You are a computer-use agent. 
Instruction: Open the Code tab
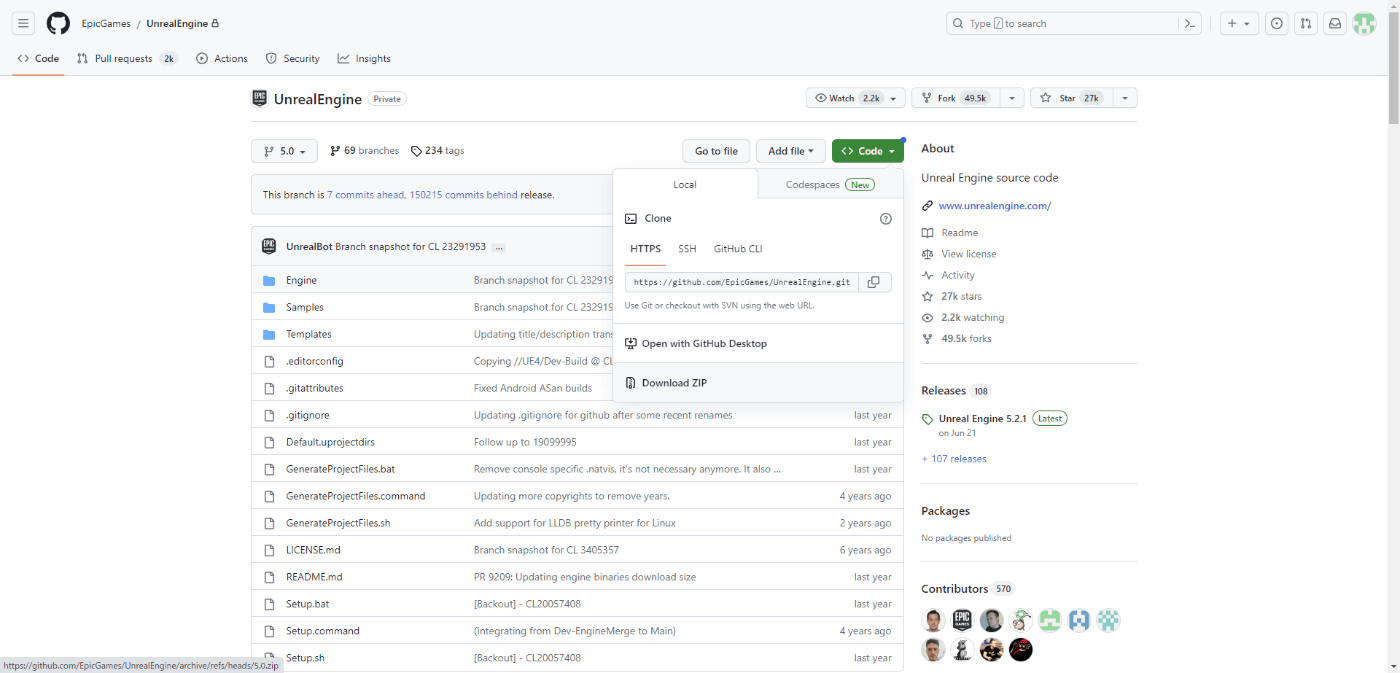click(39, 58)
